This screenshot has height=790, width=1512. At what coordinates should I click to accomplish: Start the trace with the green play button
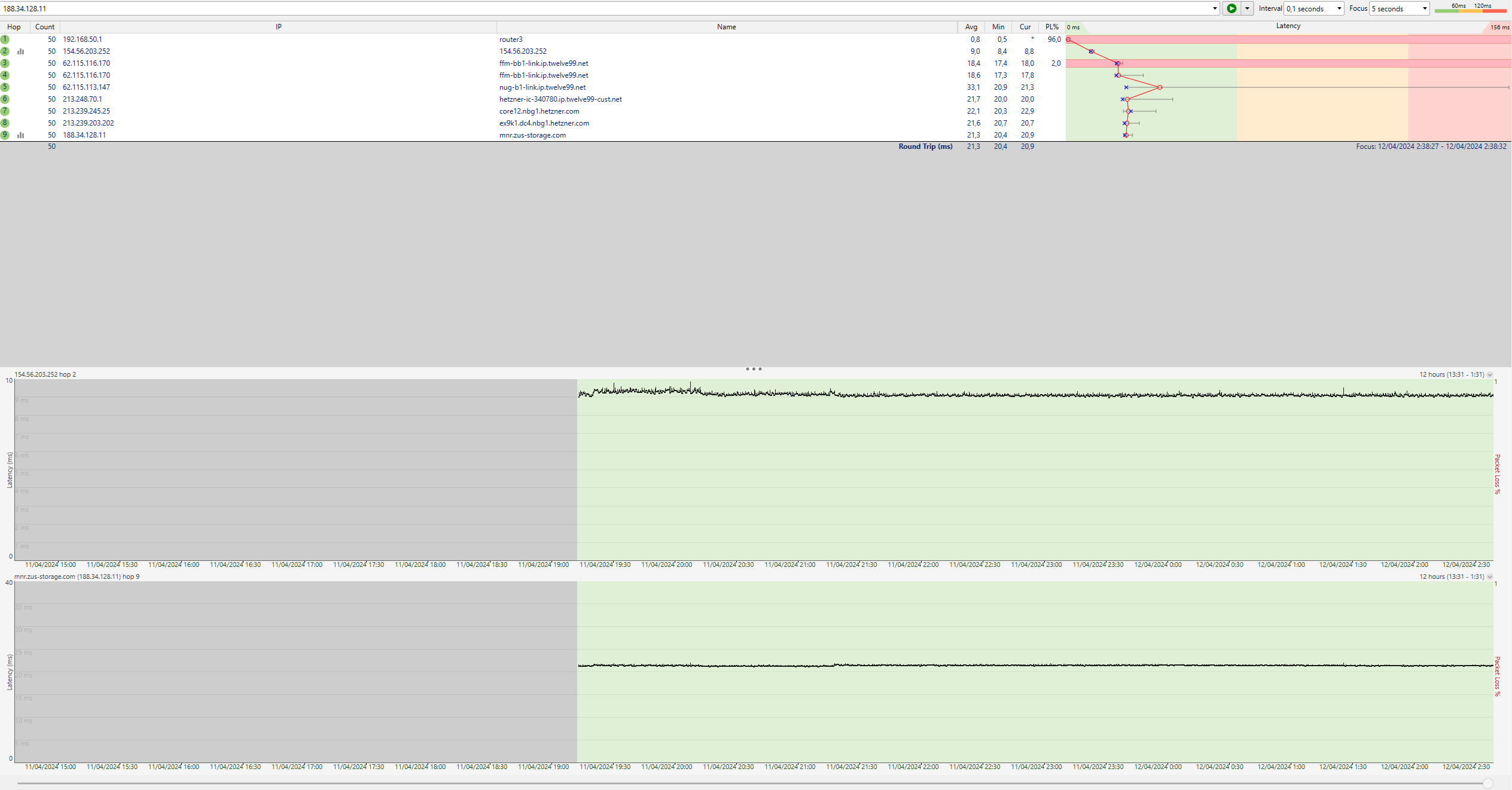tap(1231, 8)
